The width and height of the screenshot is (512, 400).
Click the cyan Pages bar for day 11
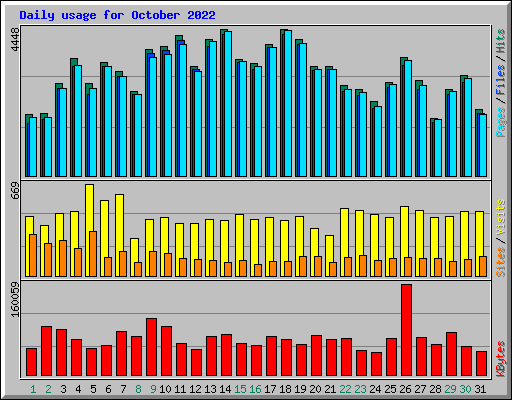(x=183, y=110)
